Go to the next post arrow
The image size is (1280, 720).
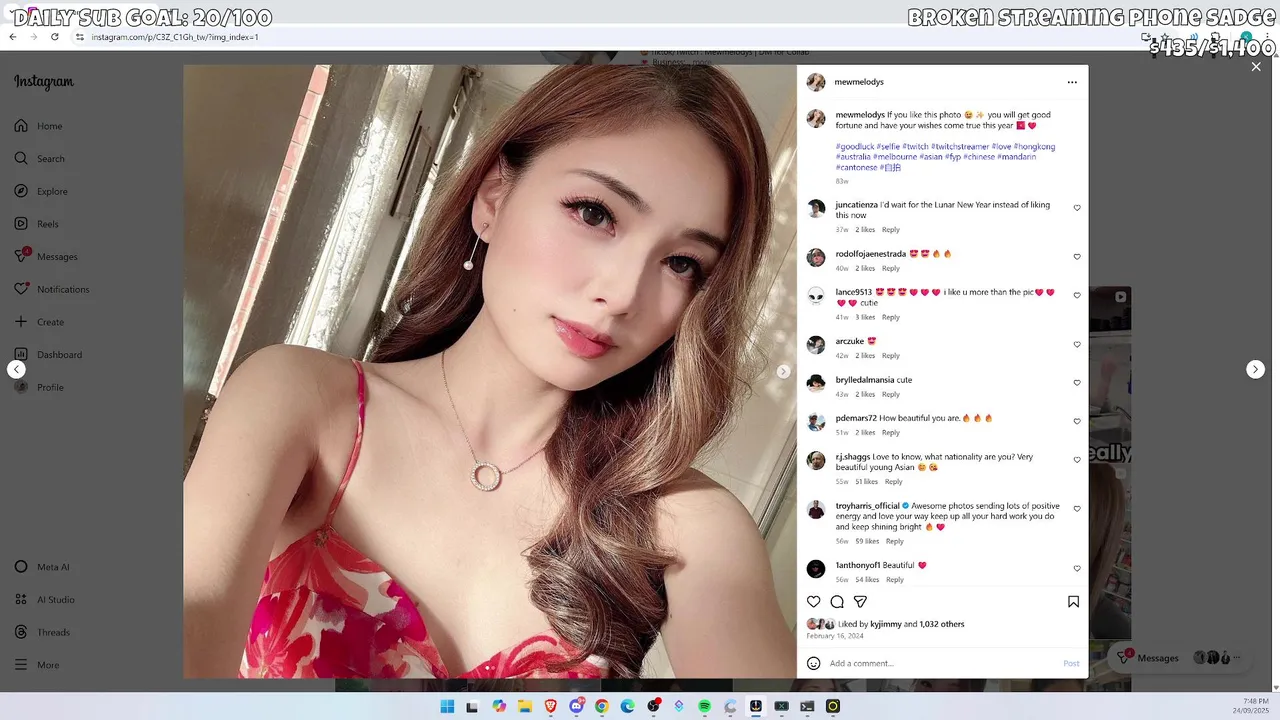click(x=1256, y=369)
